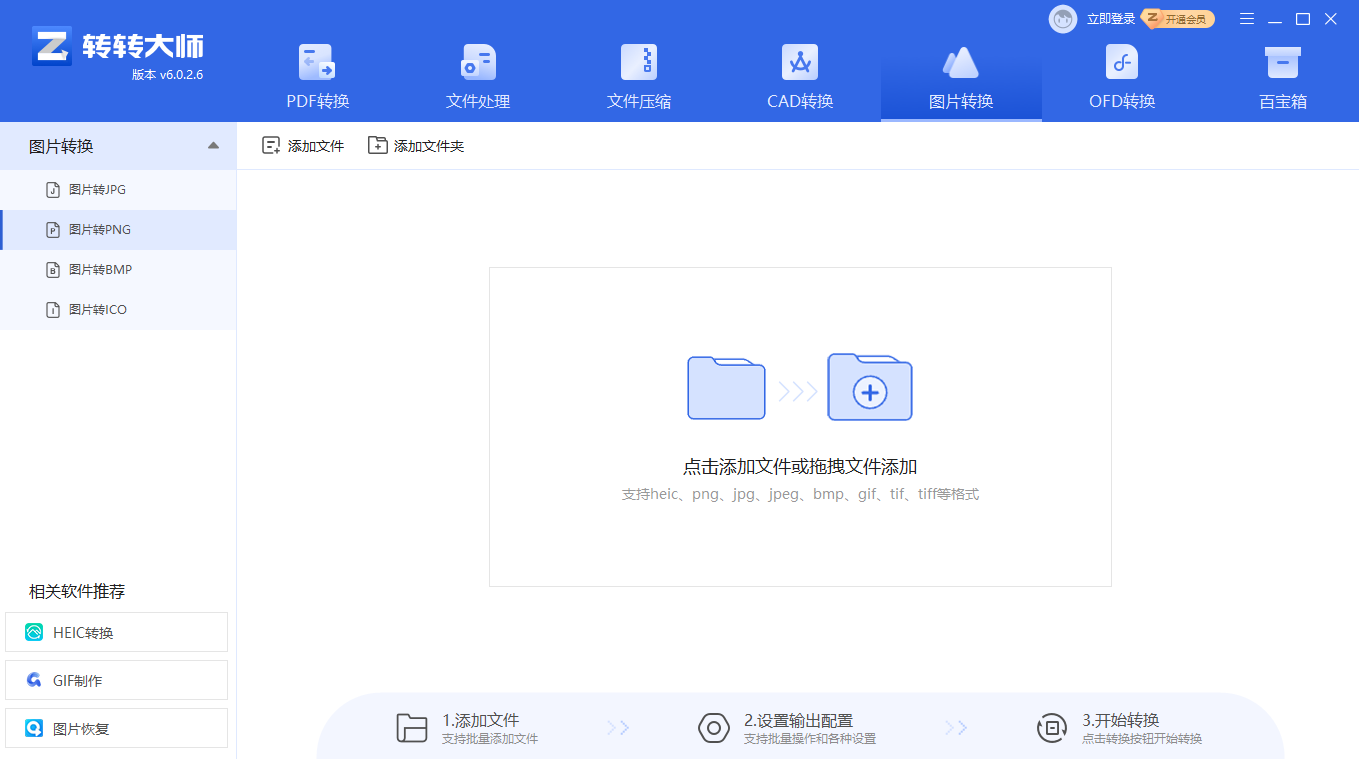
Task: Open the 百宝箱 toolbox
Action: point(1282,76)
